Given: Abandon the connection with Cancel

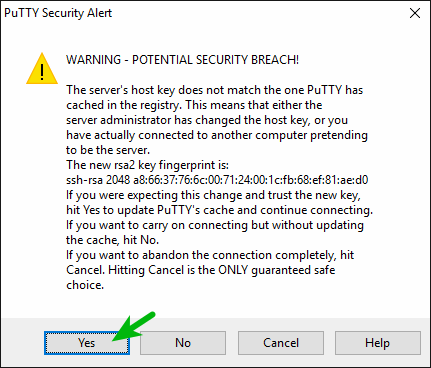Looking at the screenshot, I should point(281,343).
